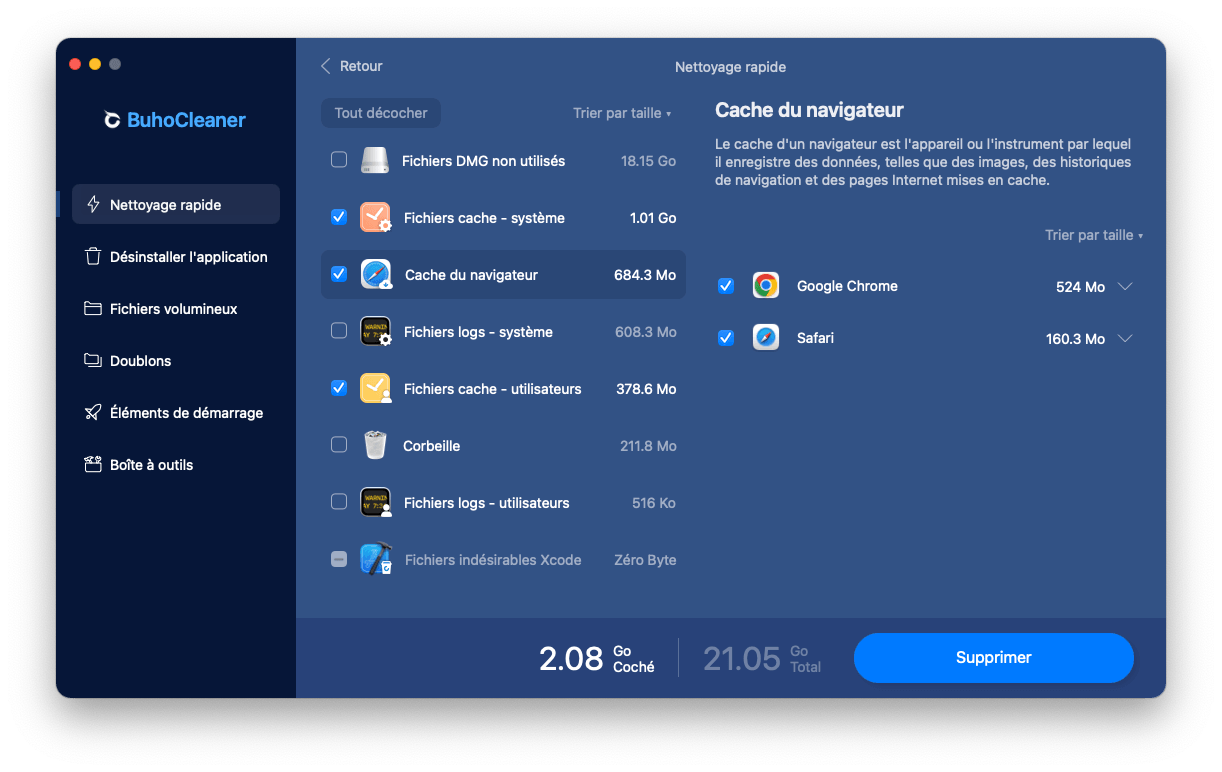Click the Tout décocher button
1222x772 pixels.
pyautogui.click(x=380, y=113)
